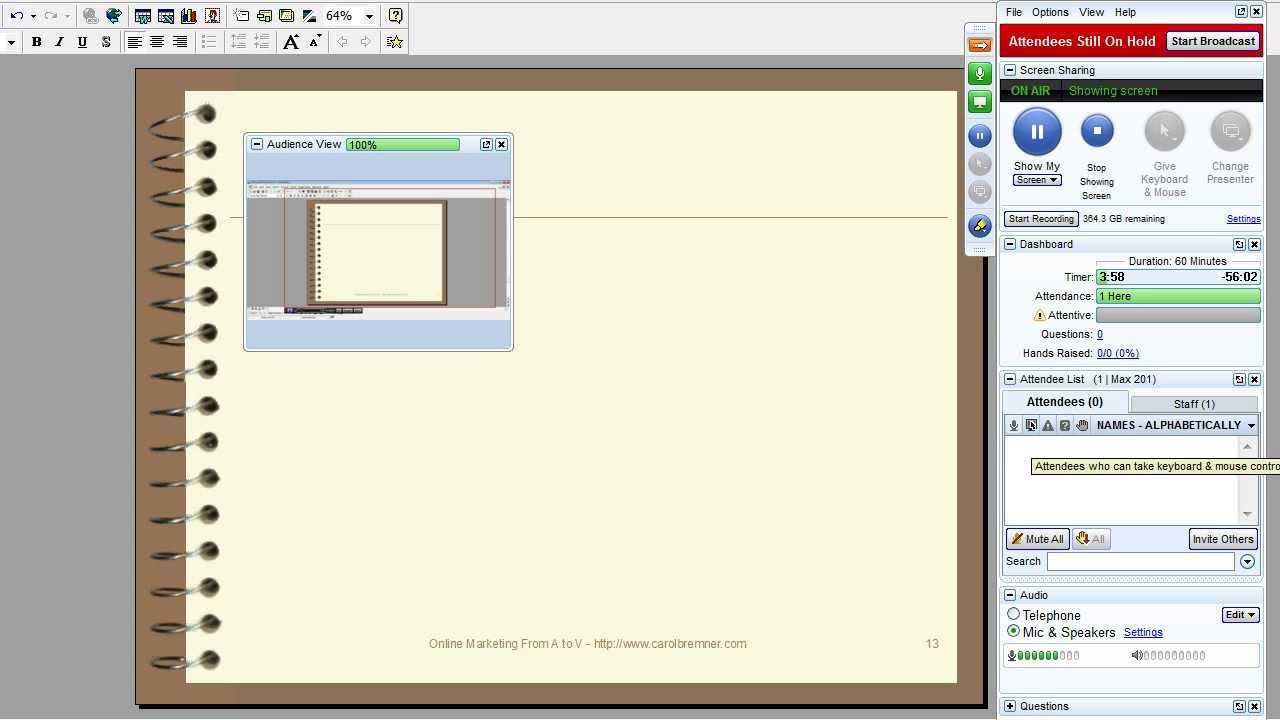Align text to the right
Screen dimensions: 1280x720
180,42
